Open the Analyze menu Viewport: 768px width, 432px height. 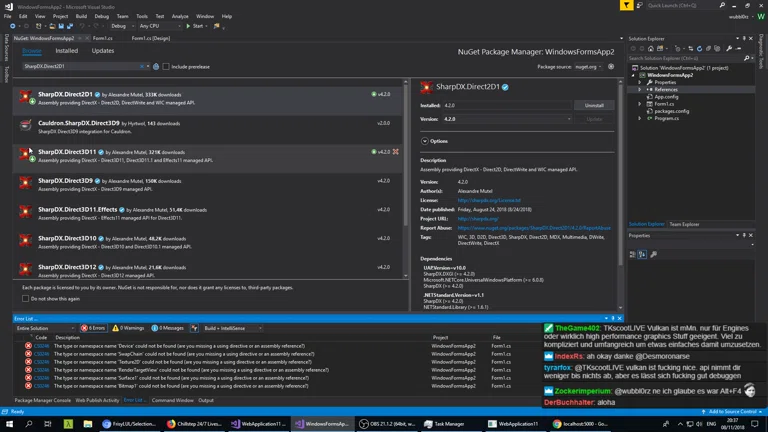coord(180,16)
